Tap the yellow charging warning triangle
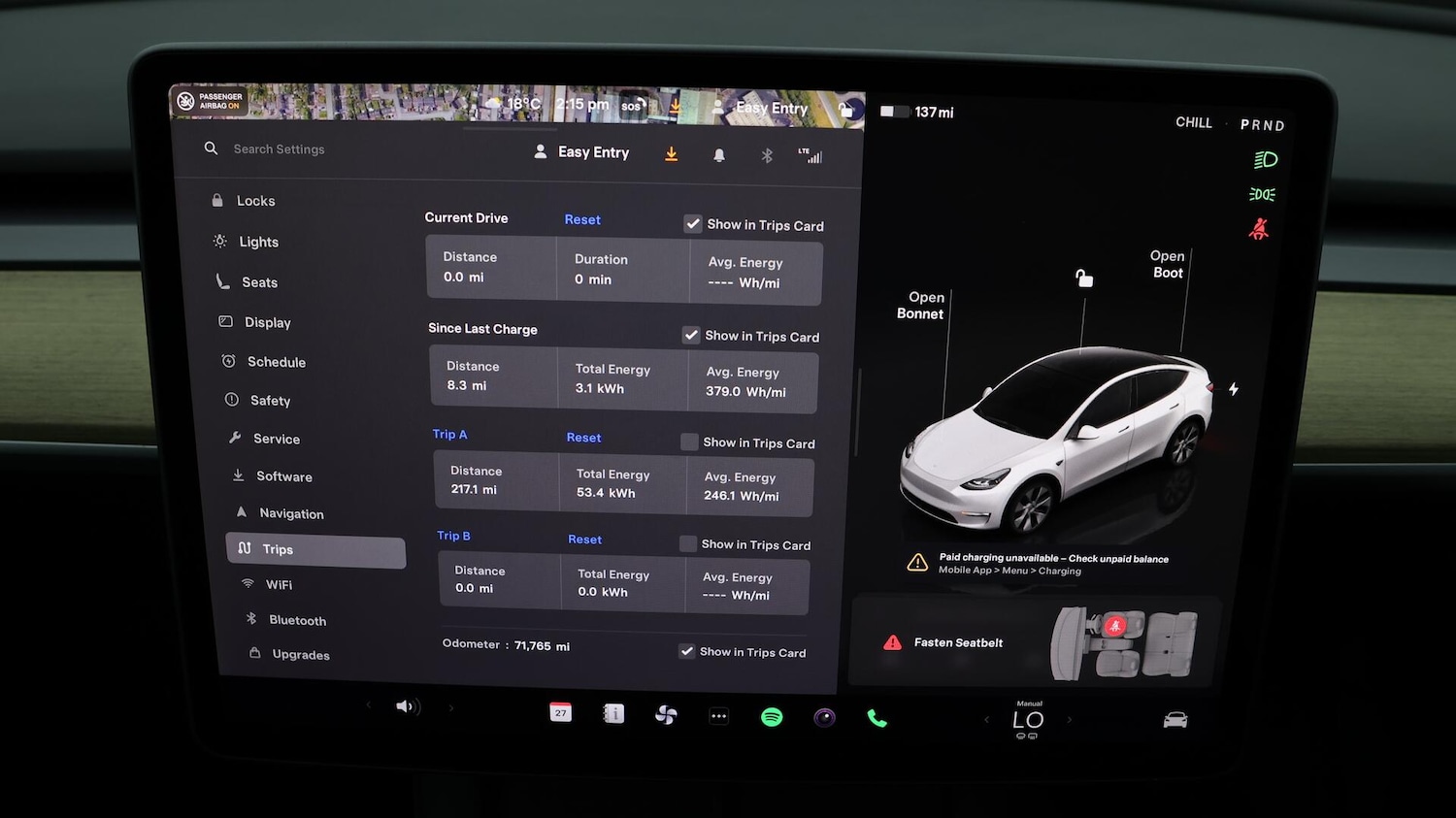 pos(917,563)
